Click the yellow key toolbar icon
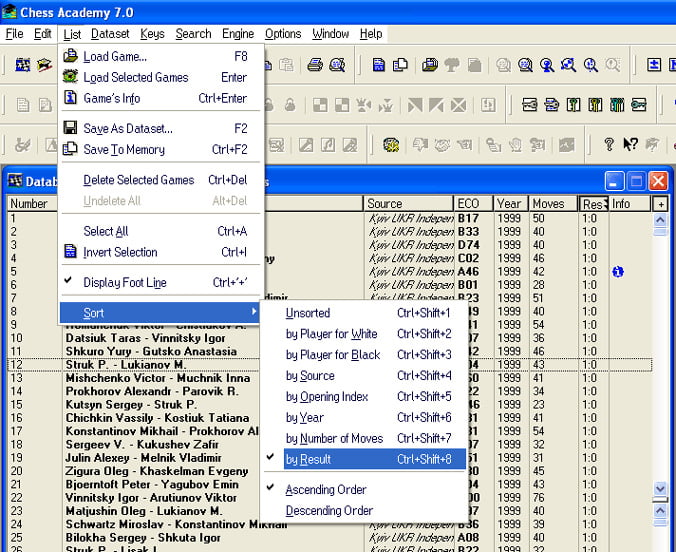This screenshot has height=552, width=676. pyautogui.click(x=595, y=105)
